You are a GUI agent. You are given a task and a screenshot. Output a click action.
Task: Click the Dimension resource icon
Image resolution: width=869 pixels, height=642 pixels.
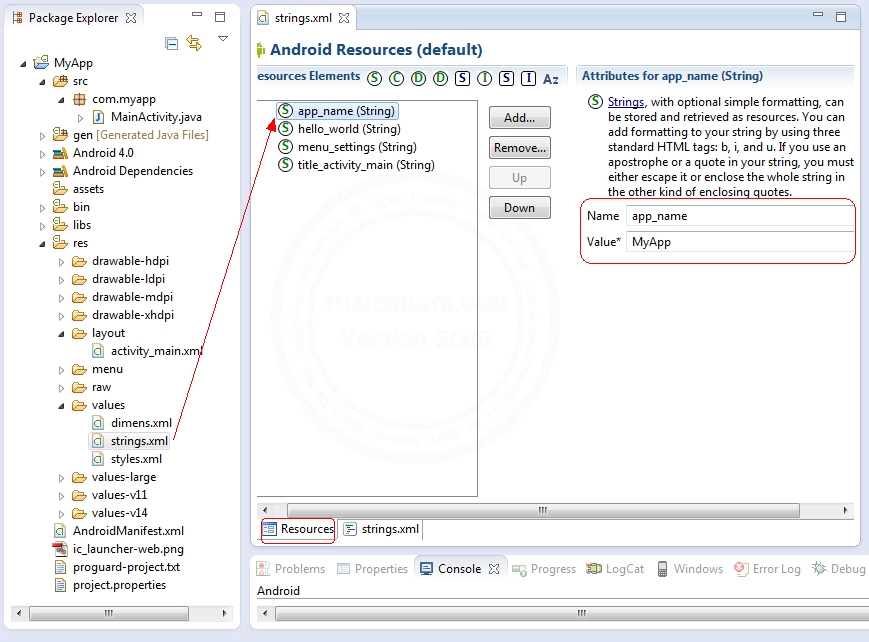point(418,77)
